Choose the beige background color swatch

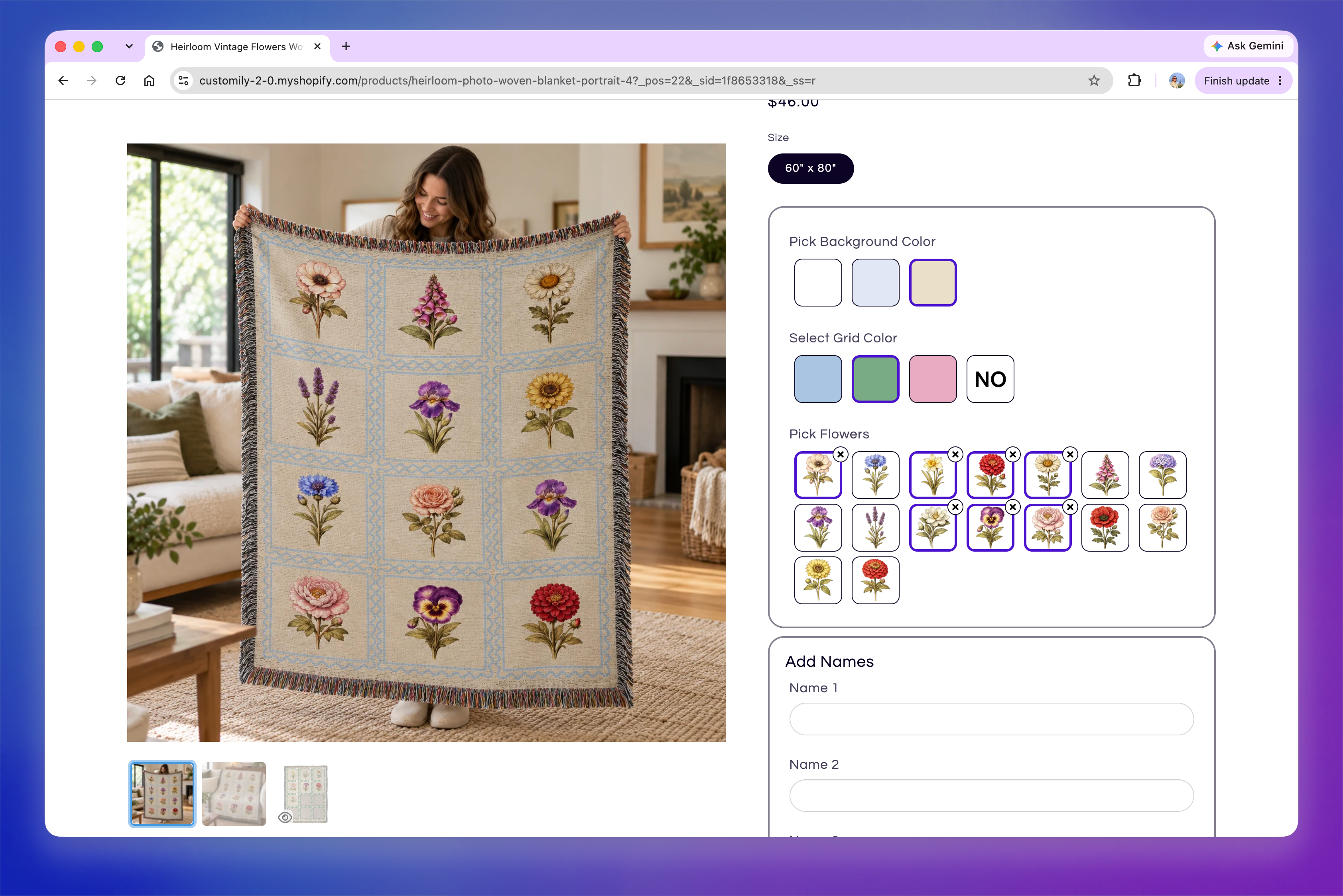933,282
